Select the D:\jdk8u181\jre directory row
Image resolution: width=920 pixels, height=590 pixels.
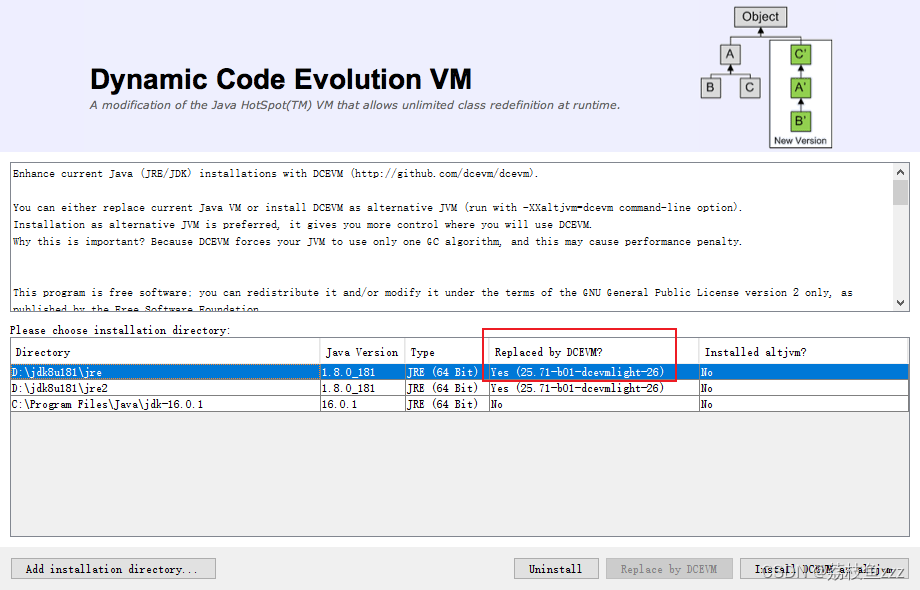pyautogui.click(x=459, y=372)
